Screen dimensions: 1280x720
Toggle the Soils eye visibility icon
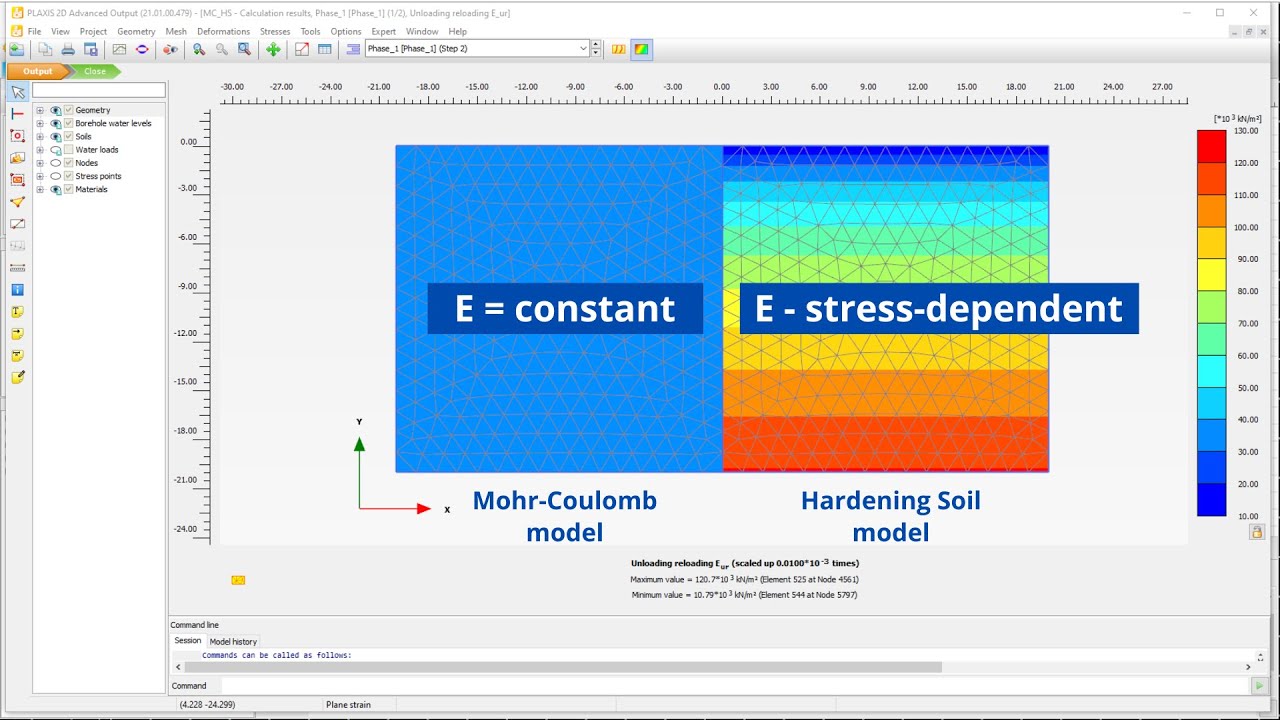pyautogui.click(x=56, y=137)
